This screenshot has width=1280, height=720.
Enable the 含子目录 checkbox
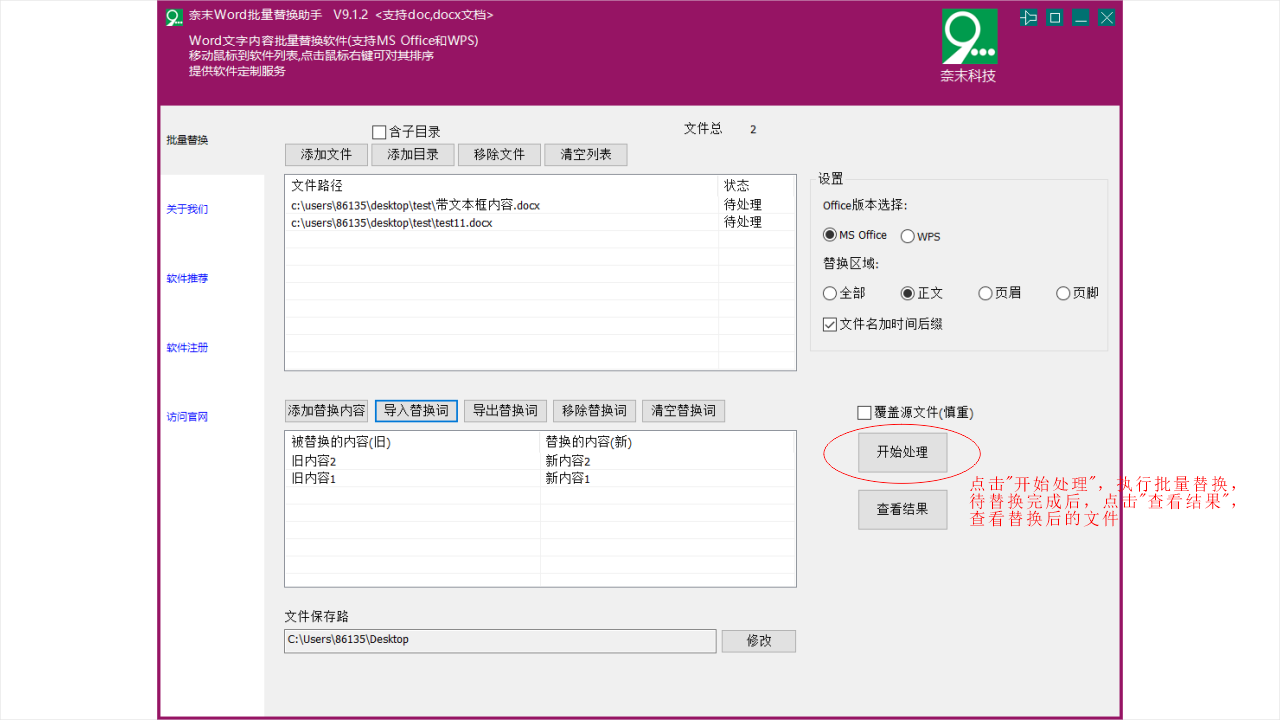(x=379, y=131)
